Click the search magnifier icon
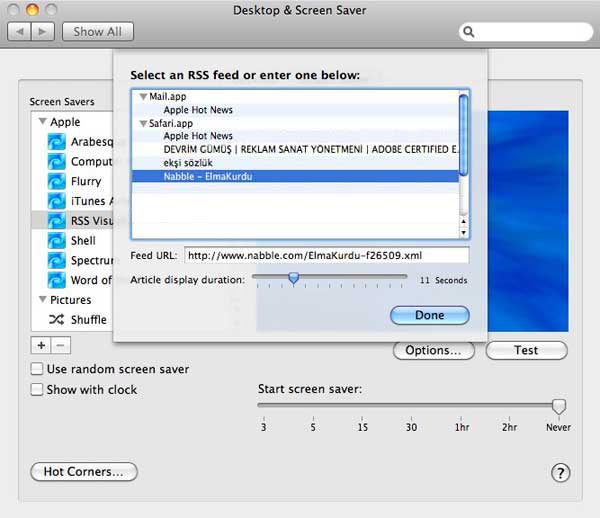 (469, 32)
